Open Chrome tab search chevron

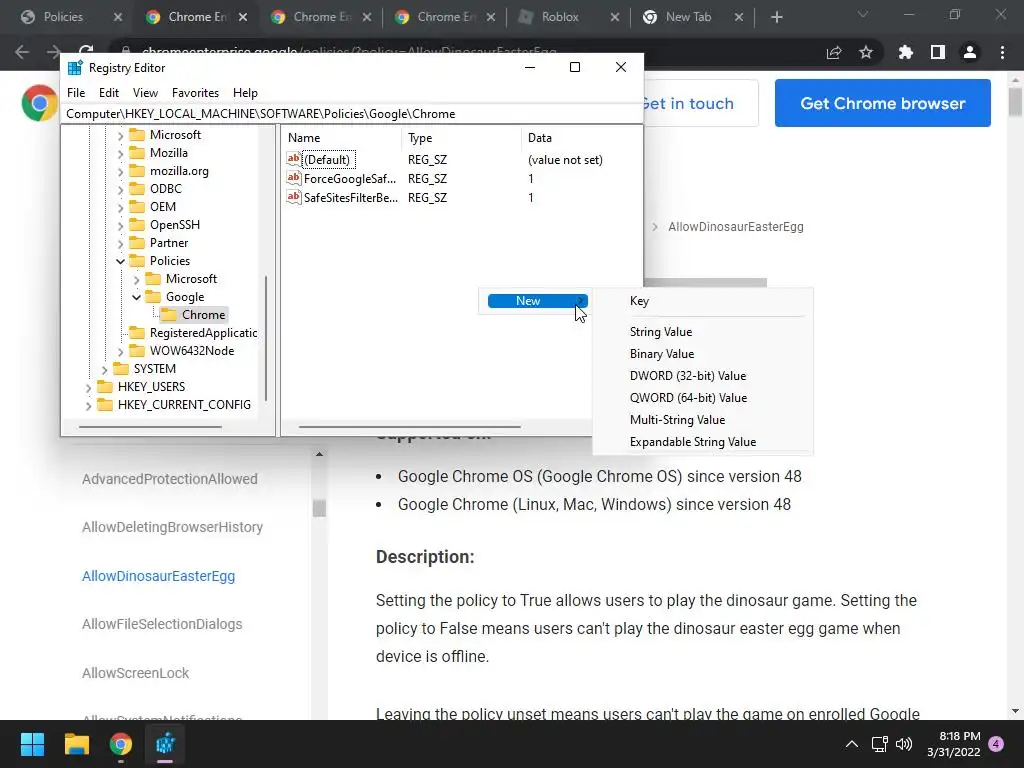[x=863, y=14]
